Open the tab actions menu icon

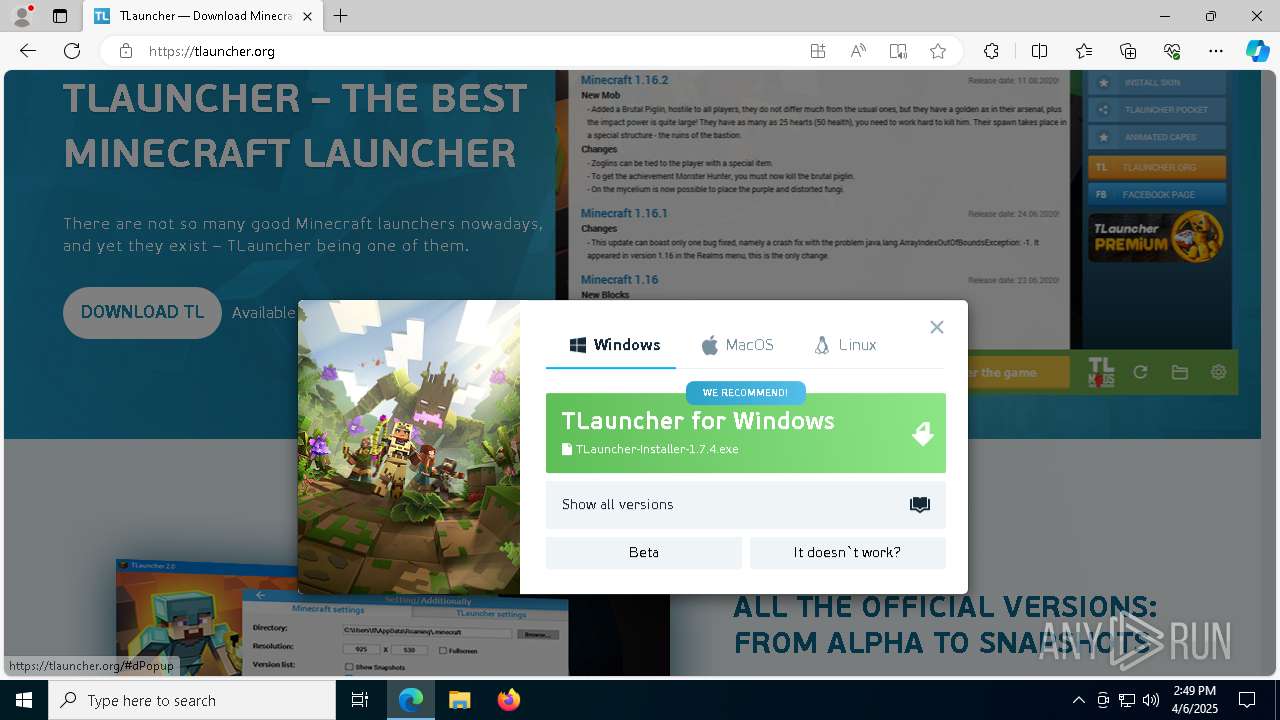pos(60,16)
